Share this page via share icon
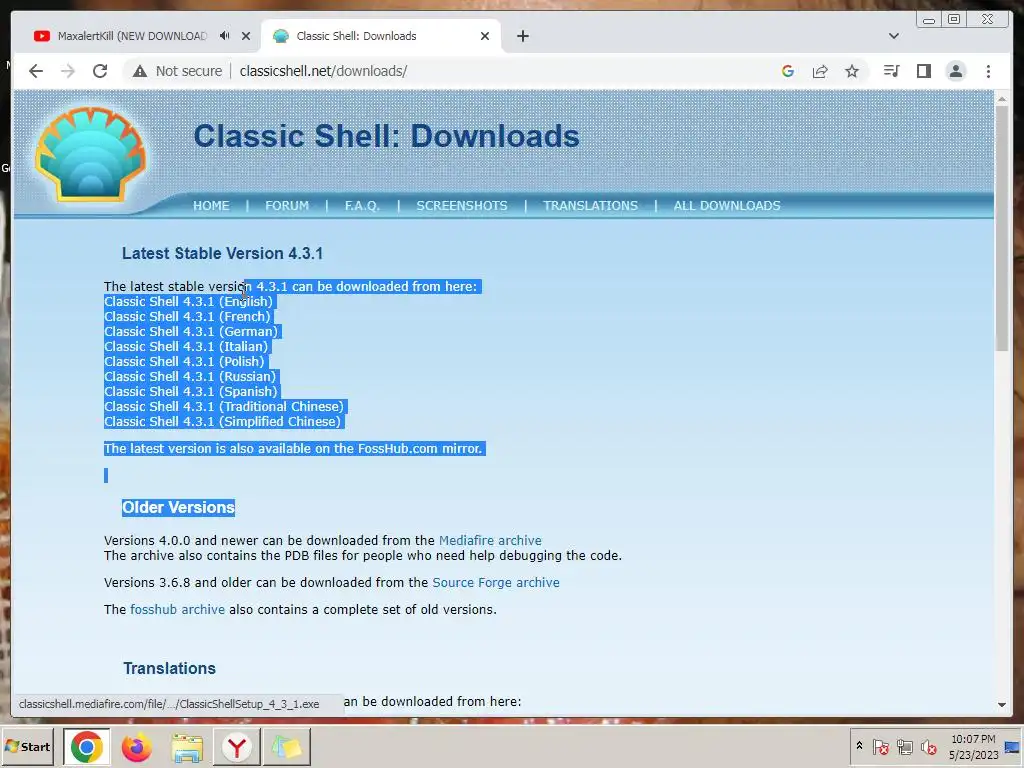1024x768 pixels. [820, 71]
